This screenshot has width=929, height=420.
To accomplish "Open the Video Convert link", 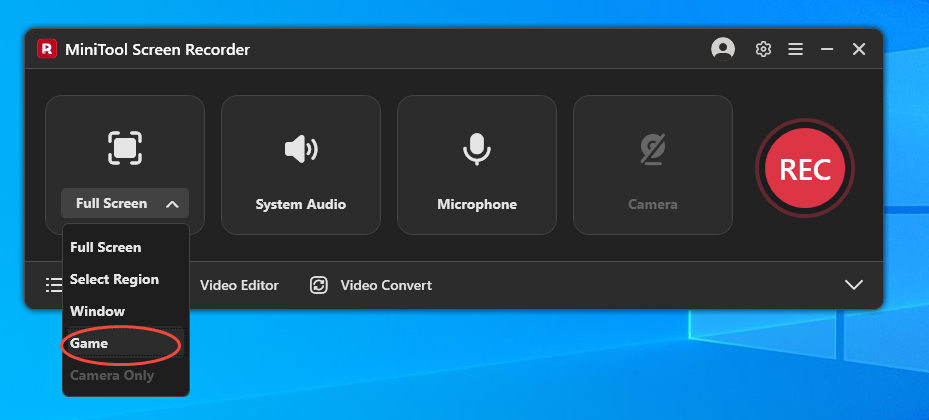I will (x=386, y=286).
